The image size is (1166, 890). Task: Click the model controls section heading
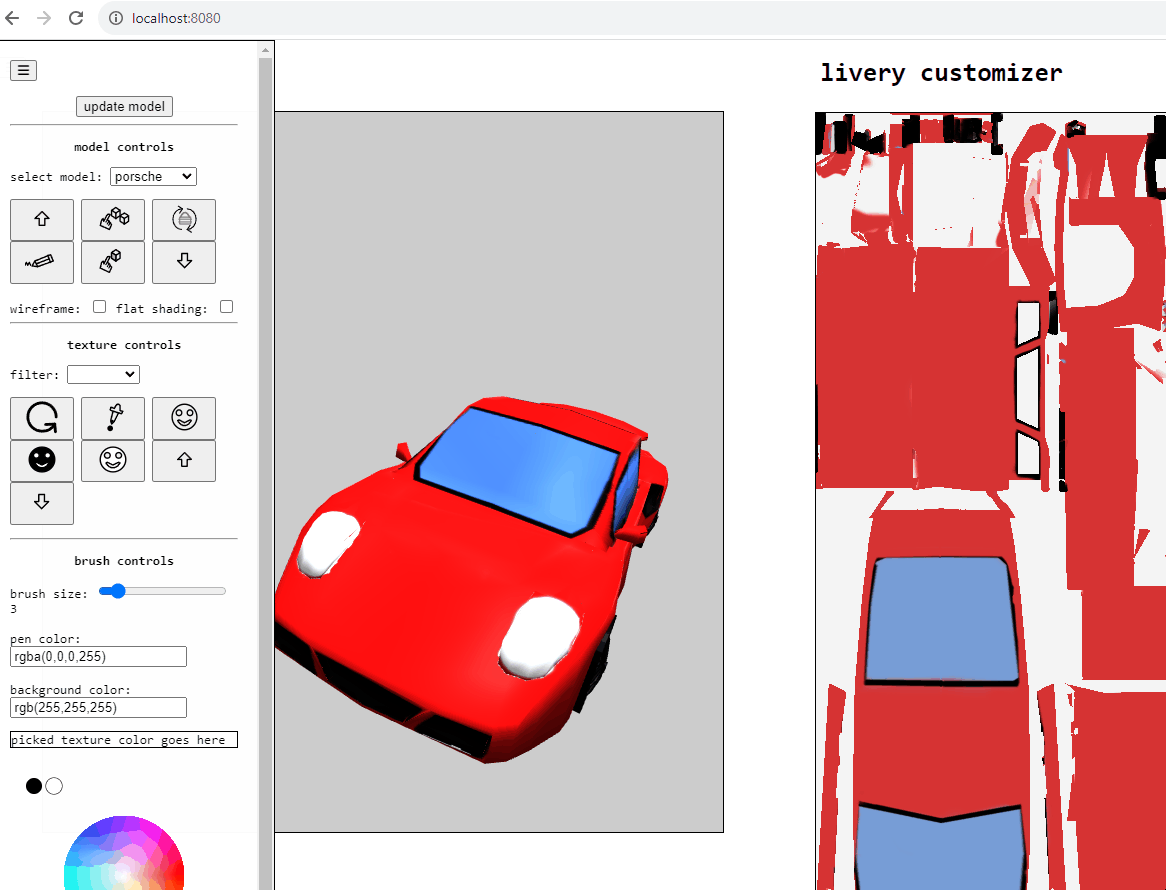124,146
